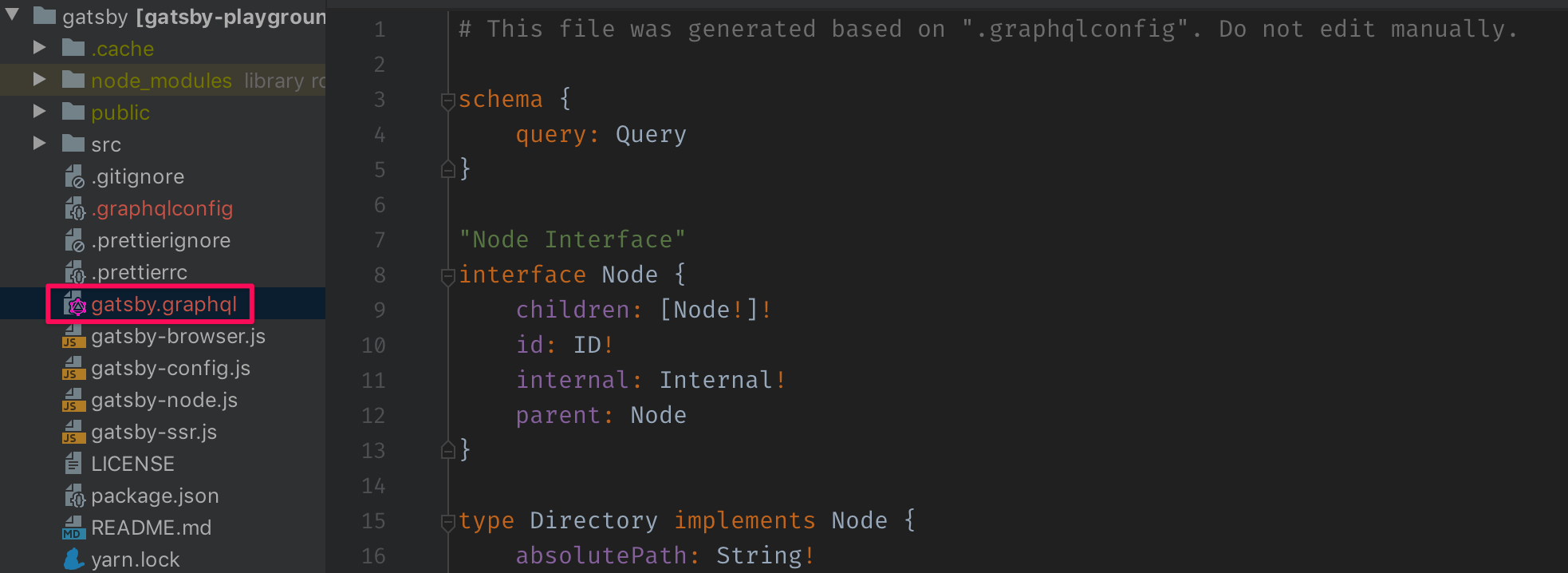Expand the .cache folder arrow
The image size is (1568, 573).
[39, 48]
